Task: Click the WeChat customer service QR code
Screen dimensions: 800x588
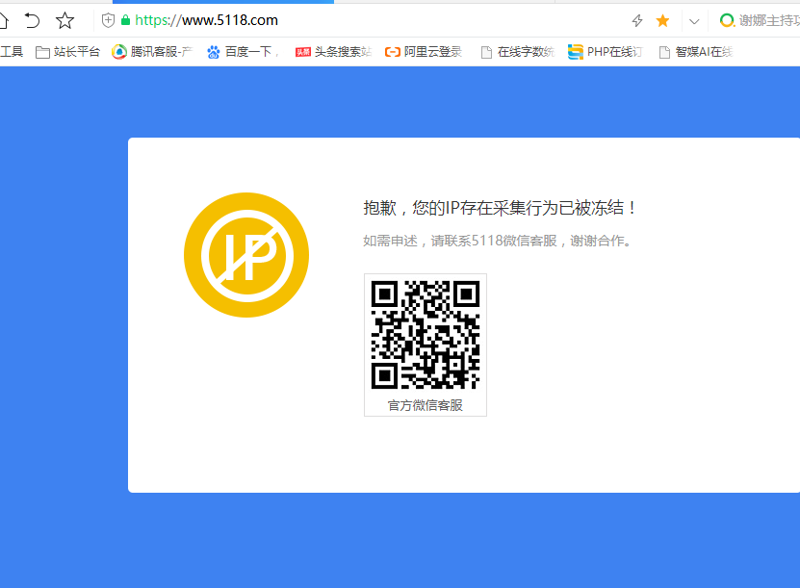Action: [425, 335]
